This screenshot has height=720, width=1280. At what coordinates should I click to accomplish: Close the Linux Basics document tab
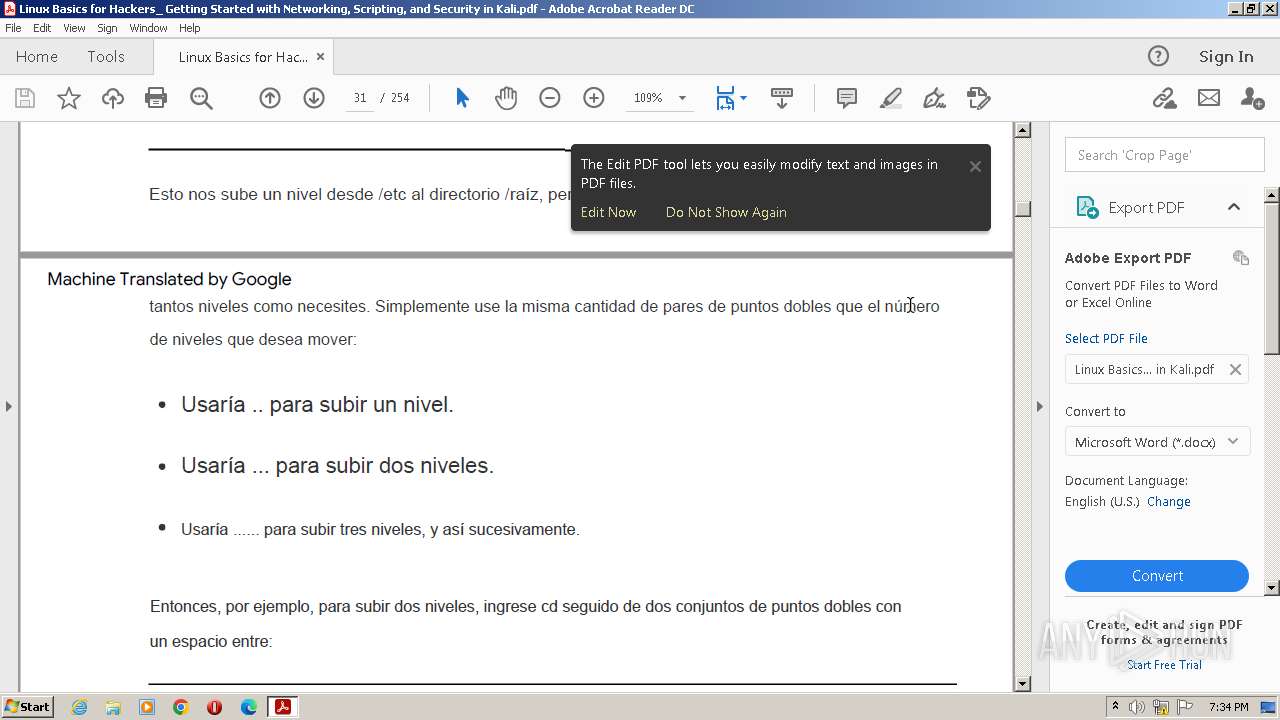320,57
